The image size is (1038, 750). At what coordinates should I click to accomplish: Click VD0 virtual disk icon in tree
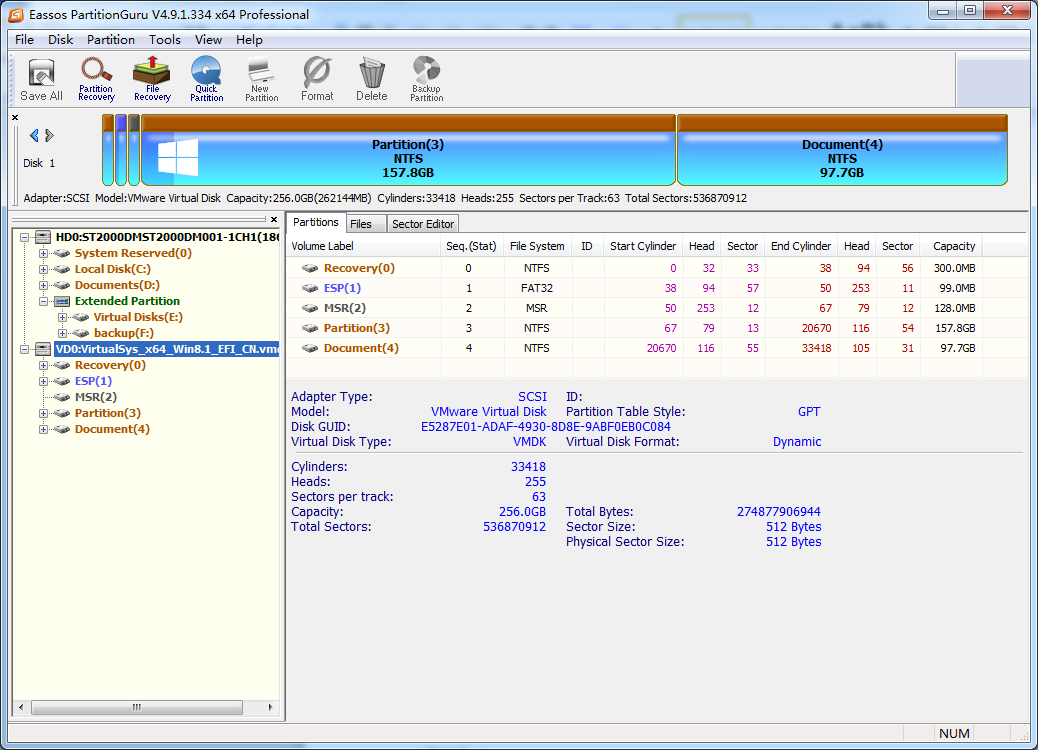coord(43,349)
